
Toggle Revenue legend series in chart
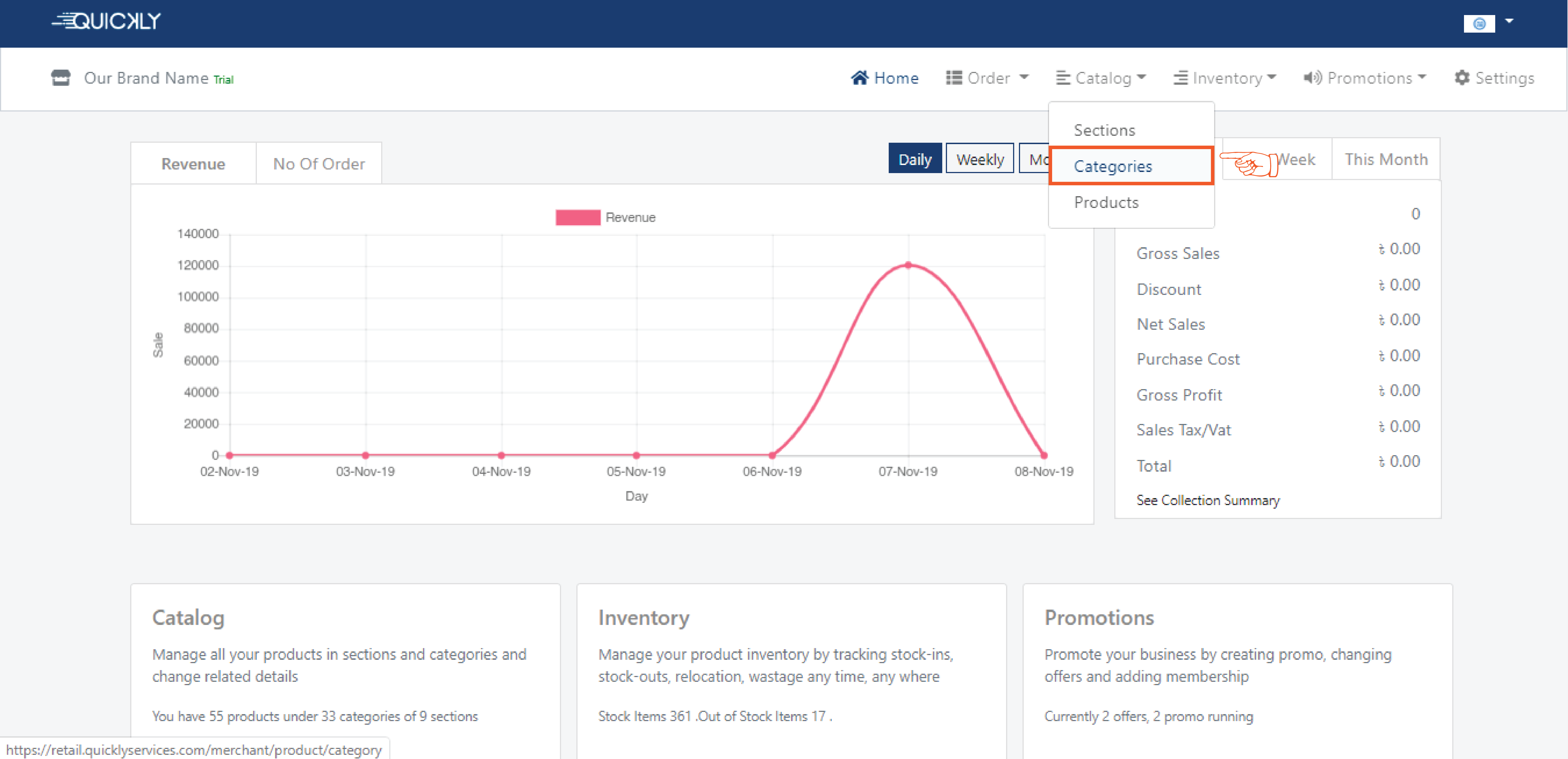tap(578, 217)
